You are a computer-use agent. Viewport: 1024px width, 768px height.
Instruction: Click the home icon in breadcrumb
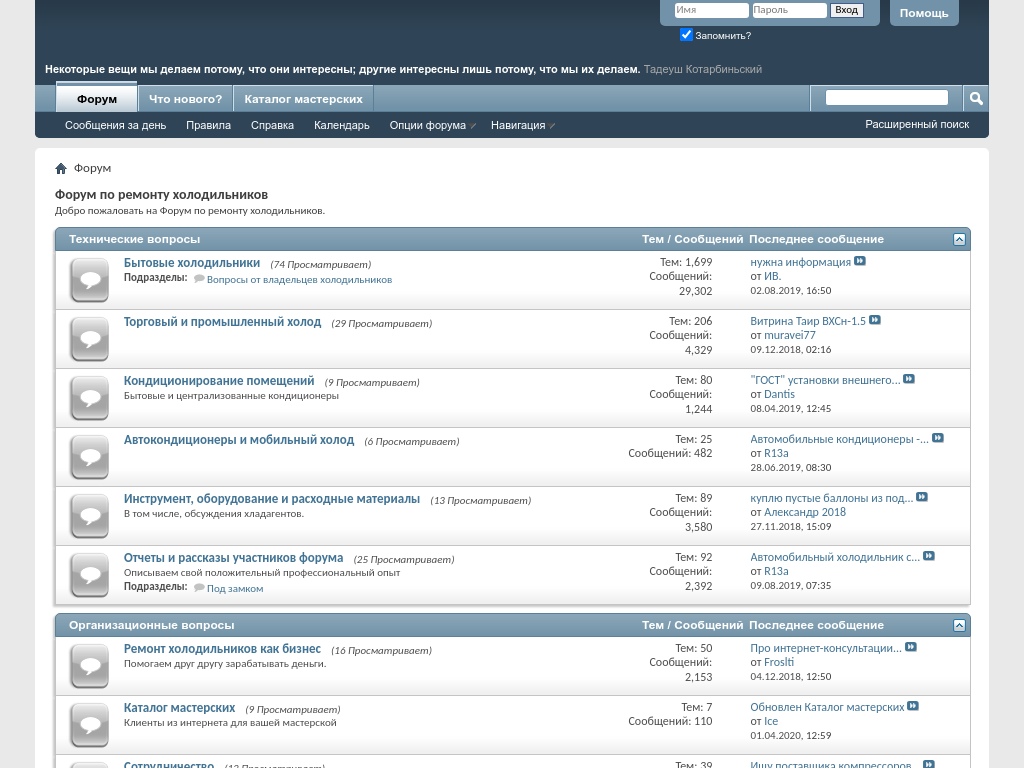[x=61, y=168]
